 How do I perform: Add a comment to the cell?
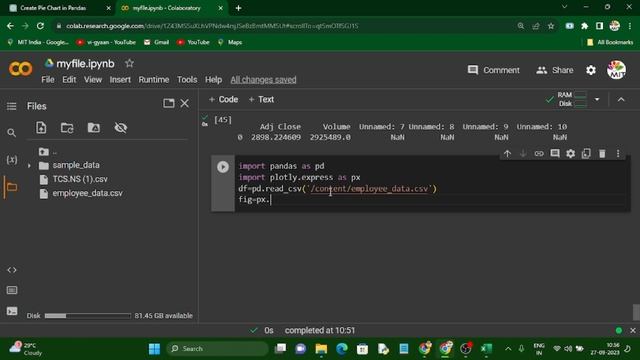[555, 153]
